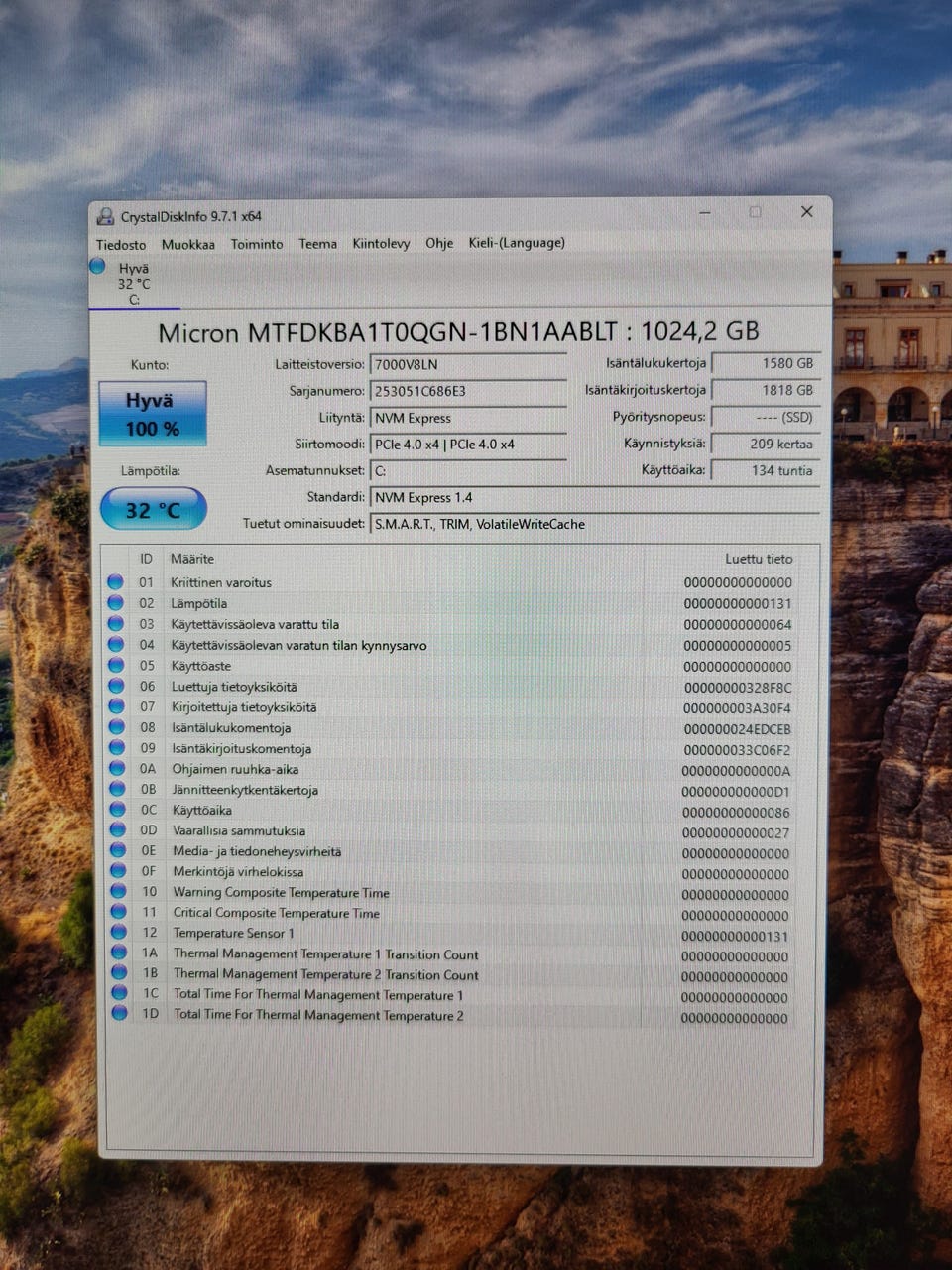
Task: Click the blue status orb next to Hyvä drive tab
Action: 97,266
